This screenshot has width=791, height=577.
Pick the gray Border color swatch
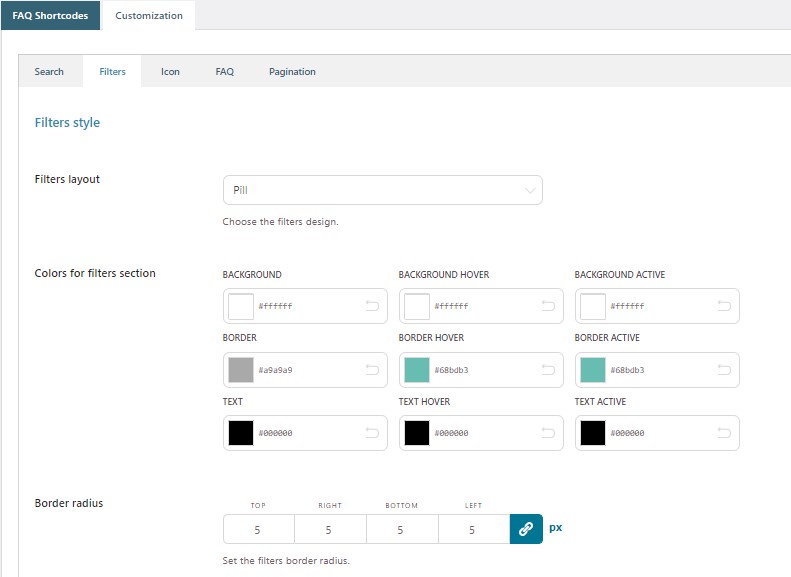241,370
